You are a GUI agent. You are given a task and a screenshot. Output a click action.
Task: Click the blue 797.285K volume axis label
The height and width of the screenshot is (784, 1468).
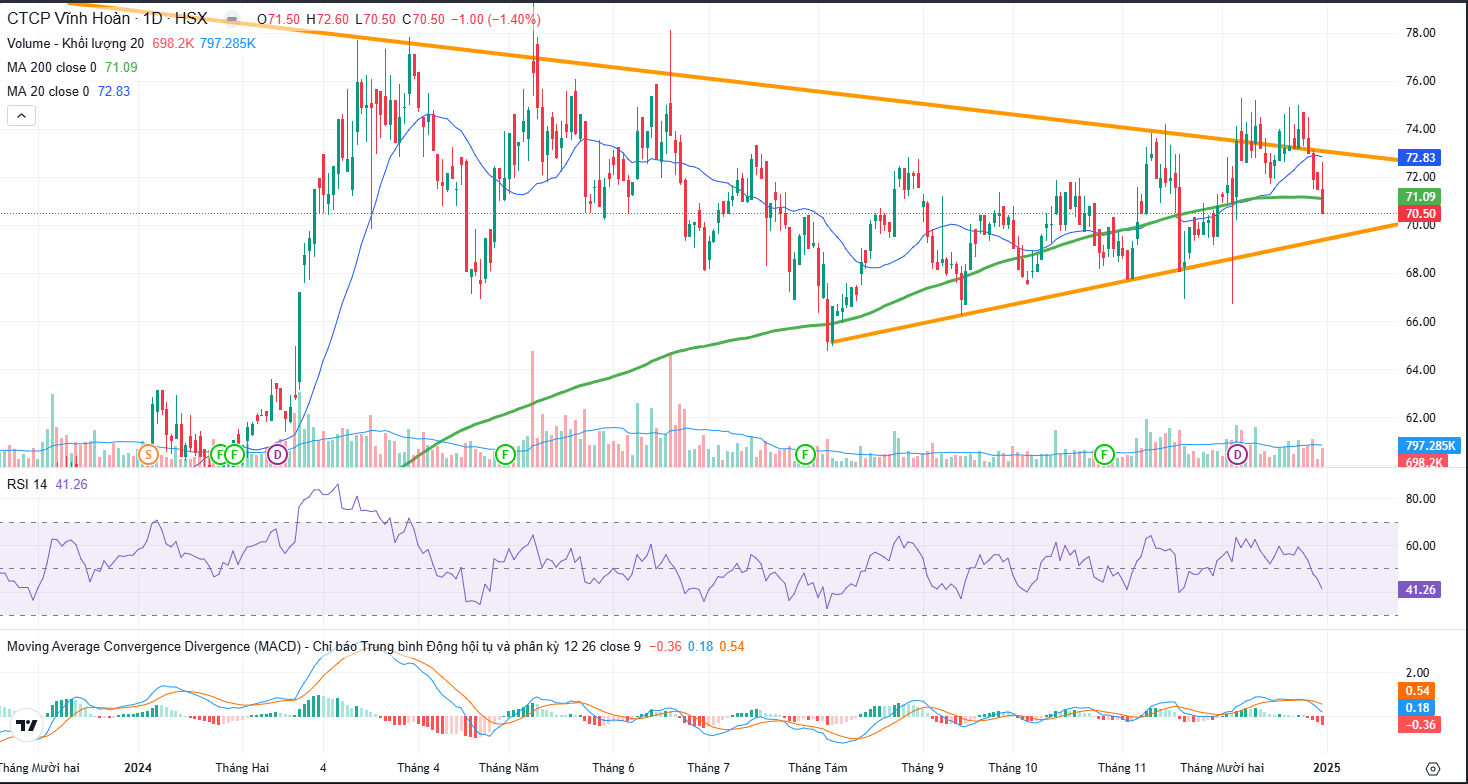[1430, 446]
